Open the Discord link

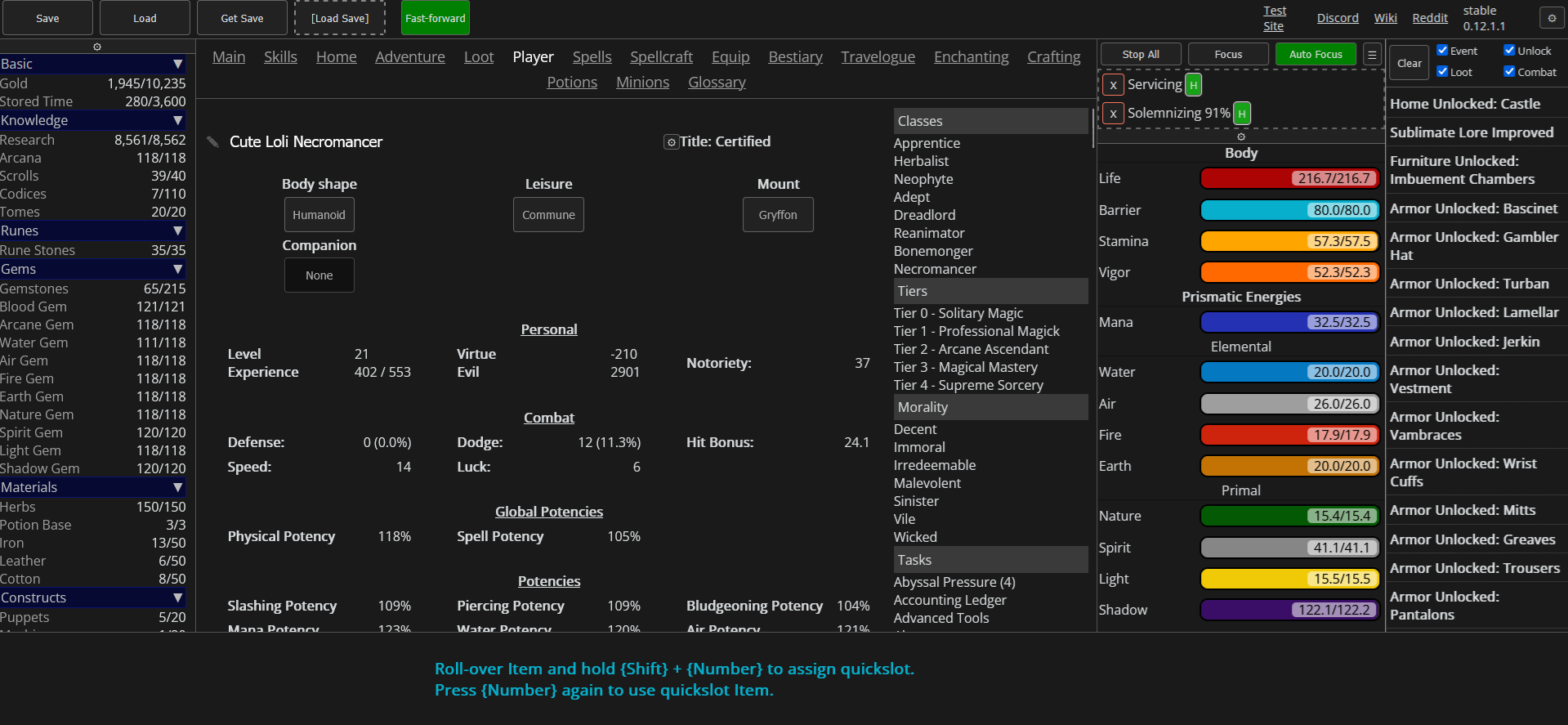[1338, 18]
